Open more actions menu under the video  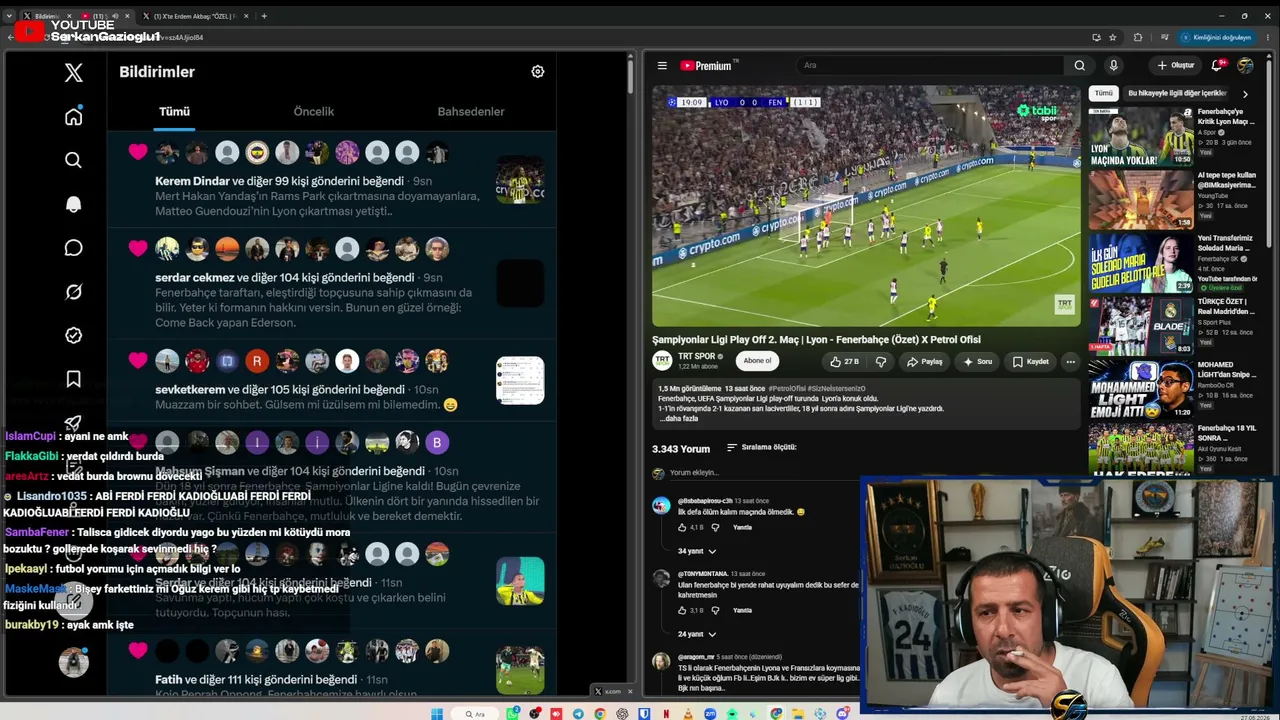point(1070,361)
